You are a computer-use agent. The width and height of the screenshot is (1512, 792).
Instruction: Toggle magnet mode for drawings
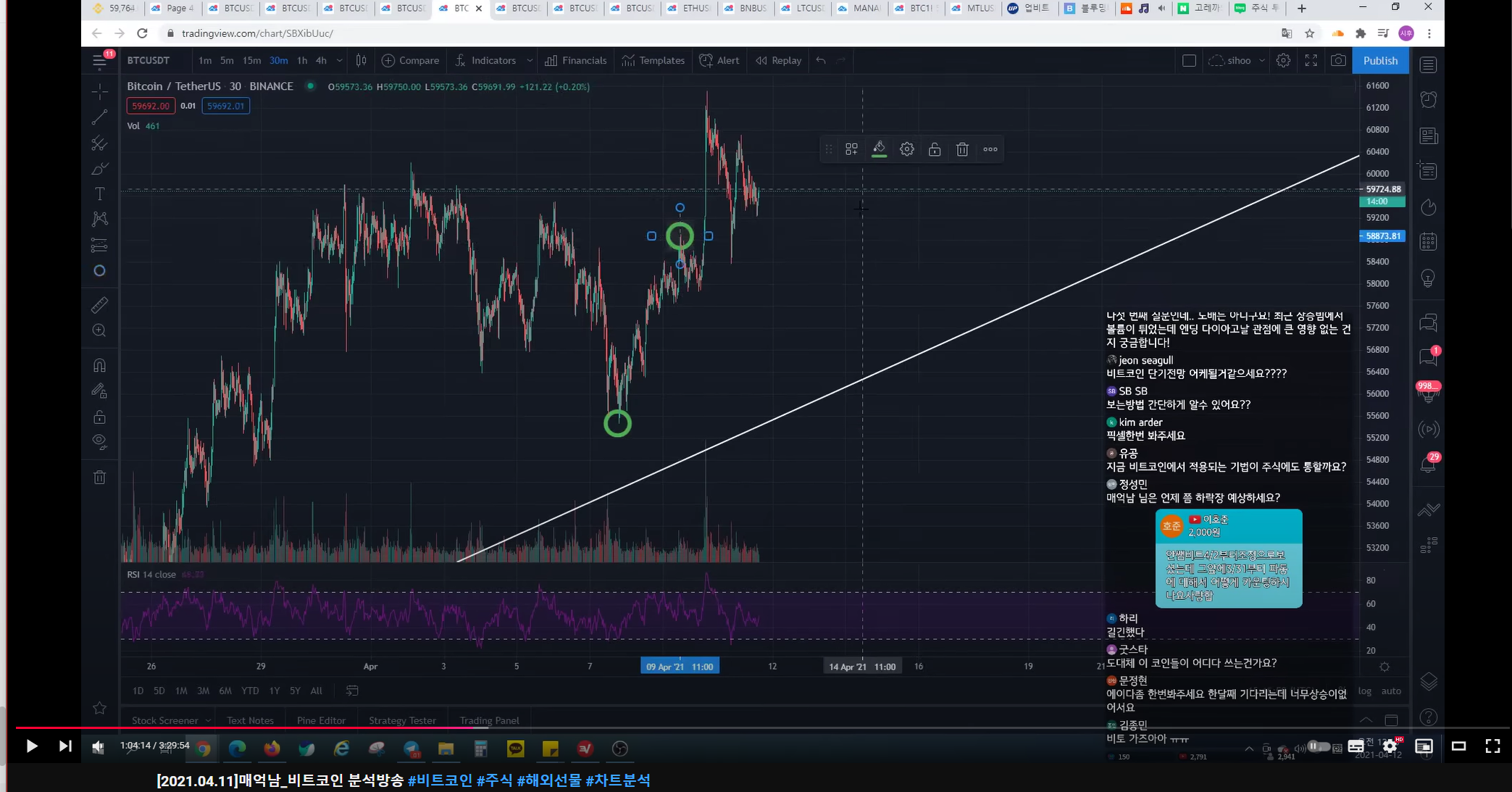pyautogui.click(x=99, y=365)
